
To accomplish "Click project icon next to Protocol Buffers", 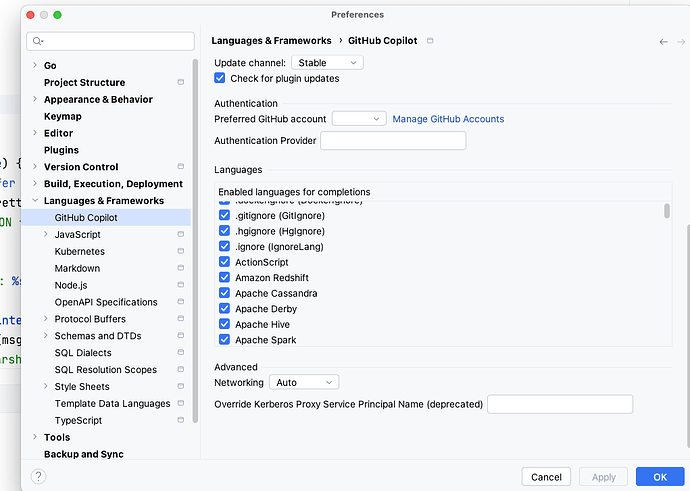I will (x=180, y=319).
